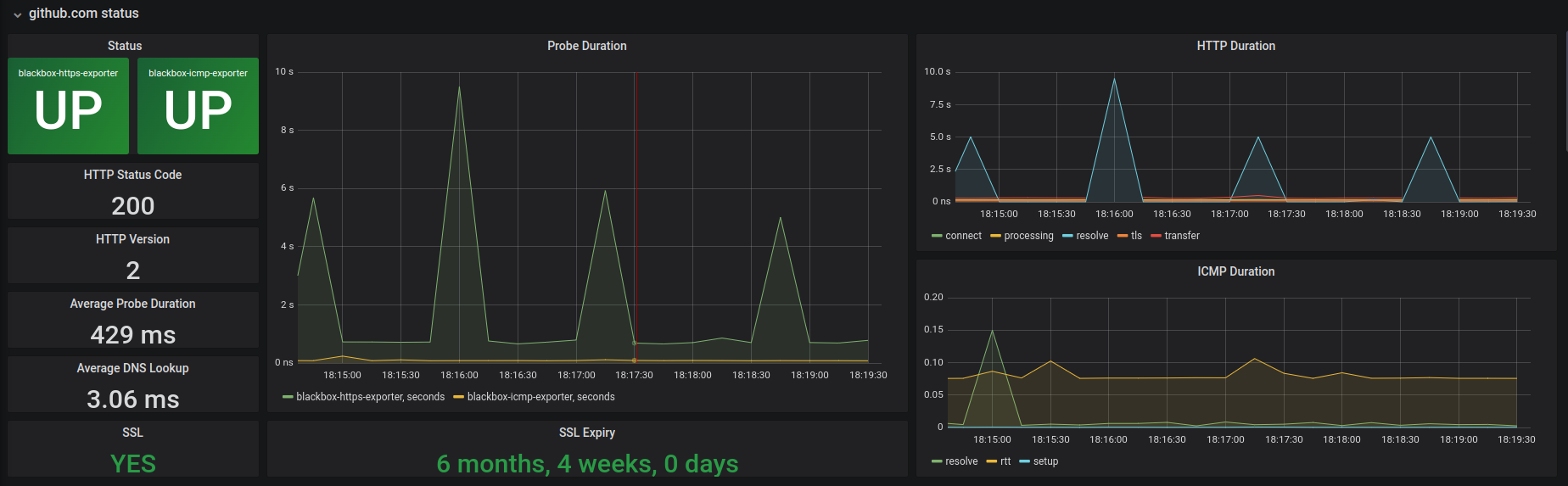Collapse the github.com status row chevron
This screenshot has width=1568, height=486.
pos(17,14)
